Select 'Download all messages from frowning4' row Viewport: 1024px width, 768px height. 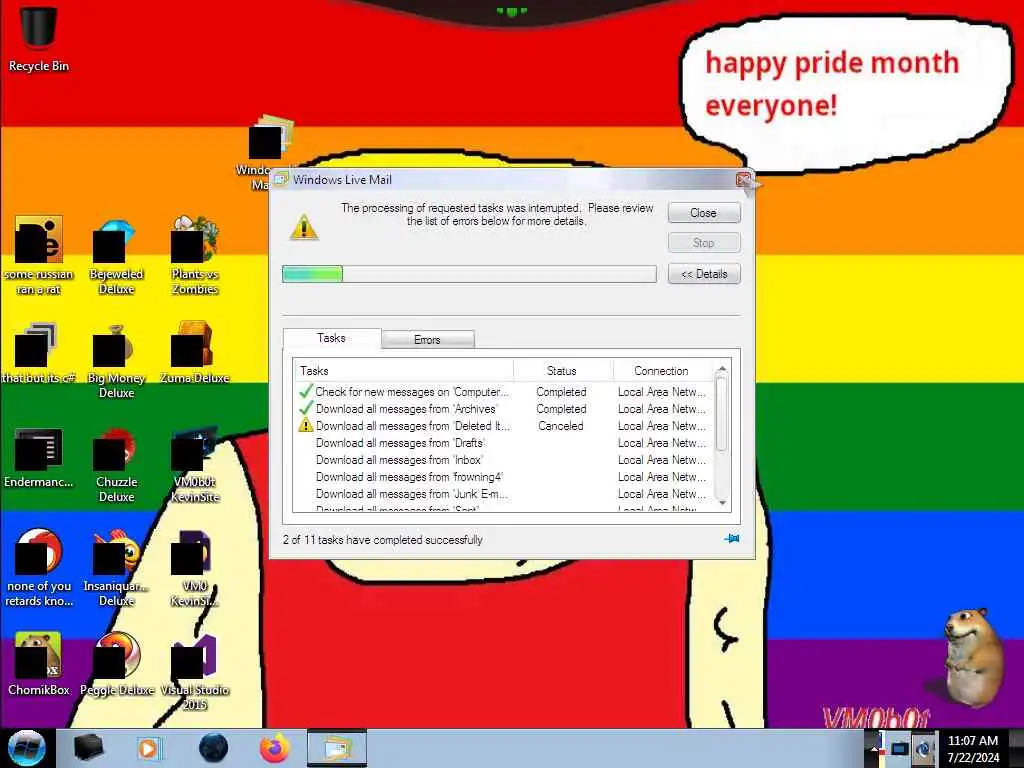(x=504, y=477)
